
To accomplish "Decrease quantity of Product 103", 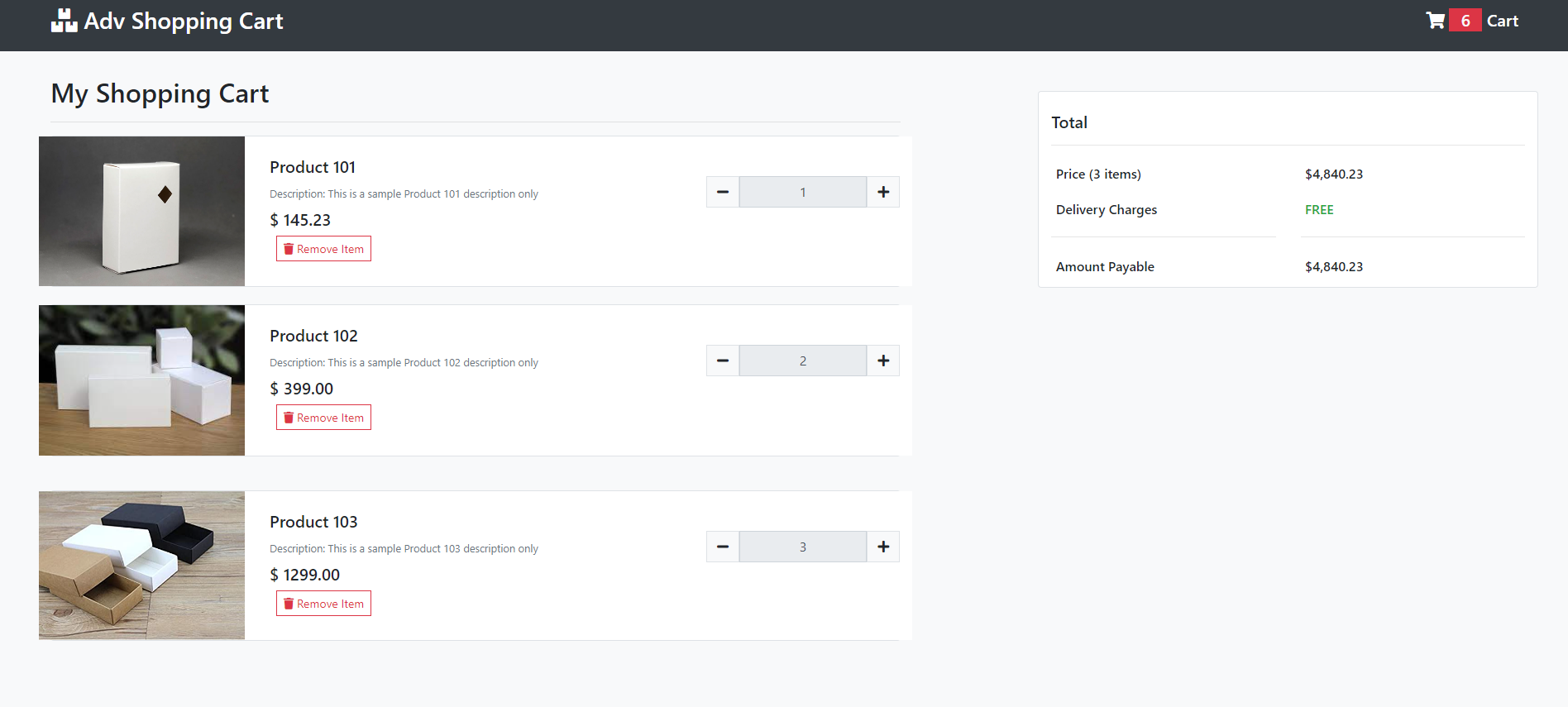I will click(x=723, y=547).
